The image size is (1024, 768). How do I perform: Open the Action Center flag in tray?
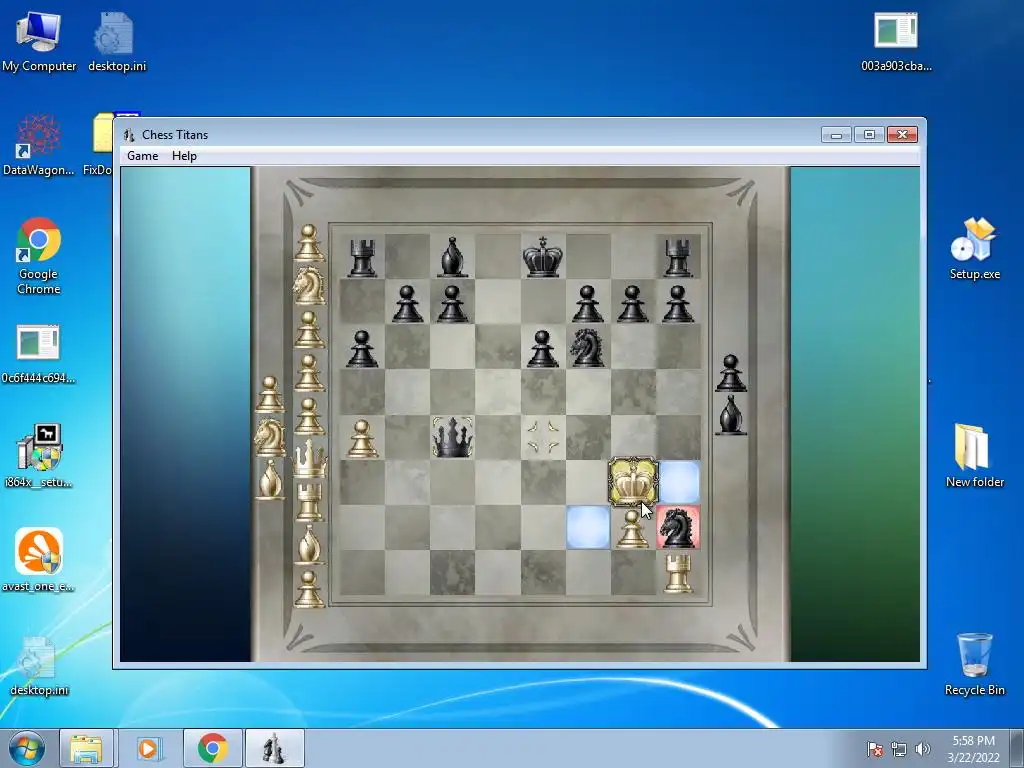coord(874,749)
